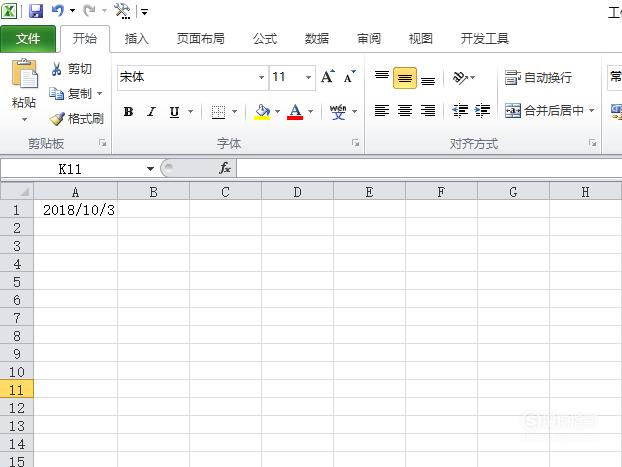Toggle top vertical alignment
Screen dimensions: 622x467
click(382, 77)
